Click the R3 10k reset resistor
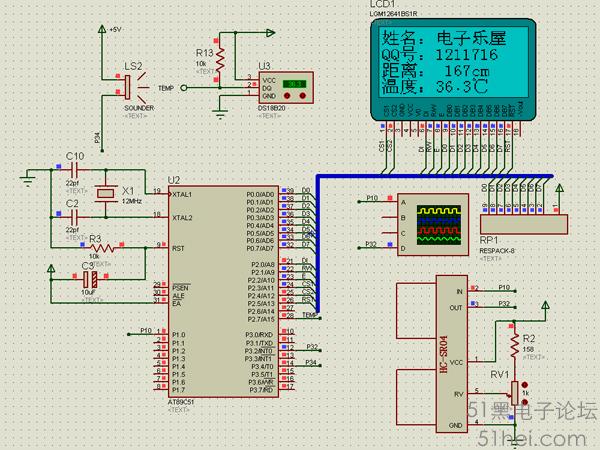 102,248
